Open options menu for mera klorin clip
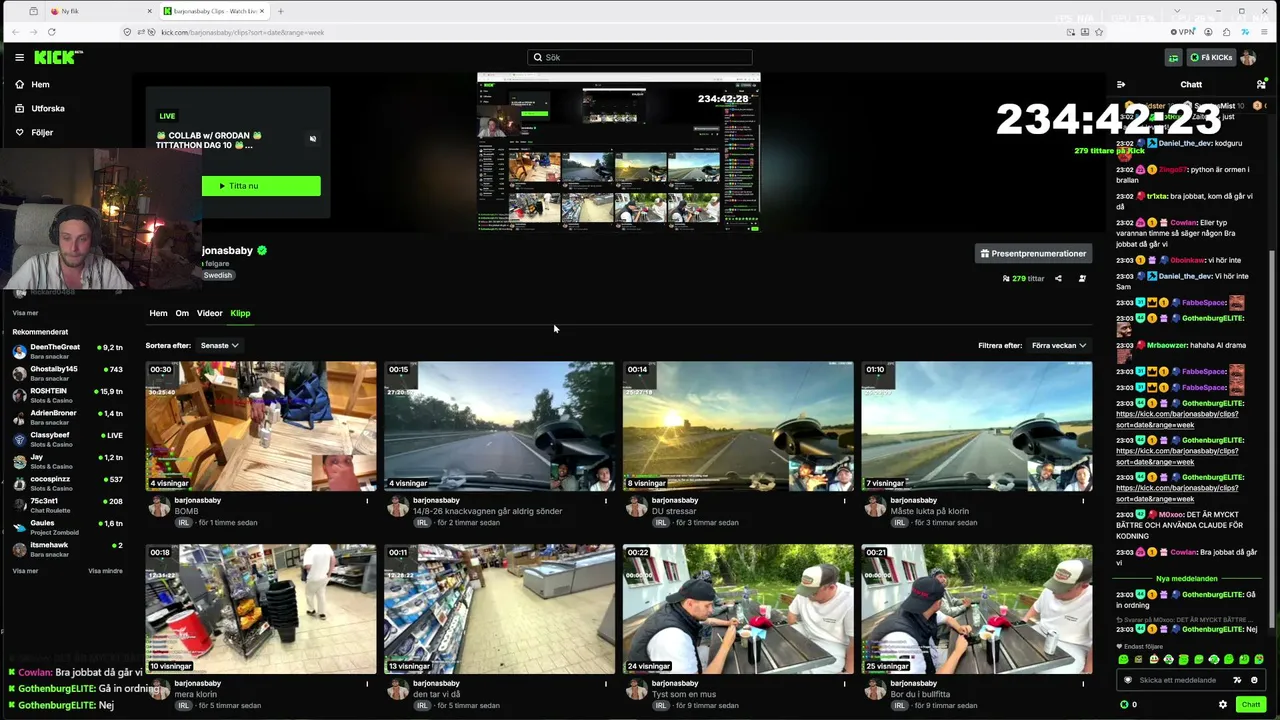Viewport: 1280px width, 720px height. [x=367, y=684]
